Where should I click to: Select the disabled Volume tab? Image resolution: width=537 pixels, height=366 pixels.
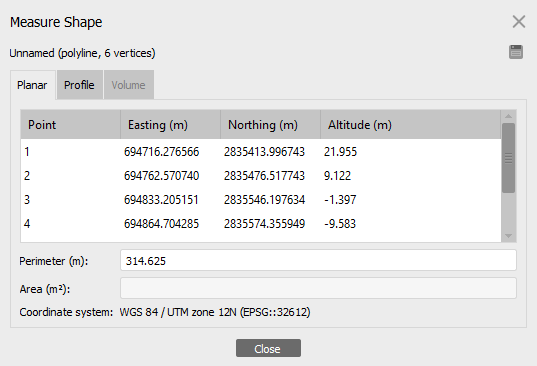(128, 85)
